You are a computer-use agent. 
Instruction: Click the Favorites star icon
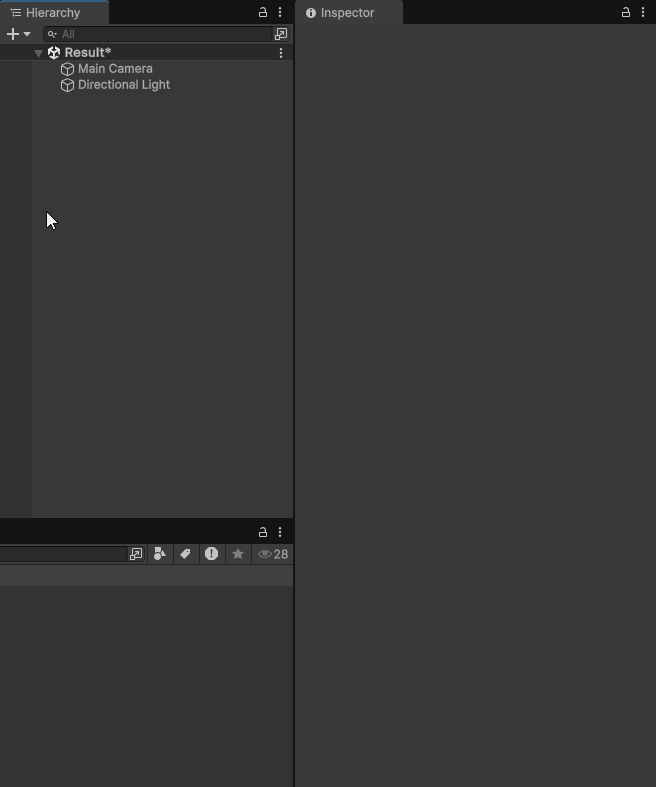point(238,554)
